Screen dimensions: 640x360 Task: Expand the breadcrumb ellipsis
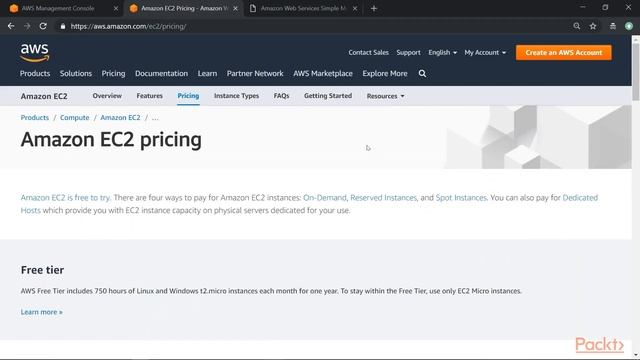pos(155,118)
